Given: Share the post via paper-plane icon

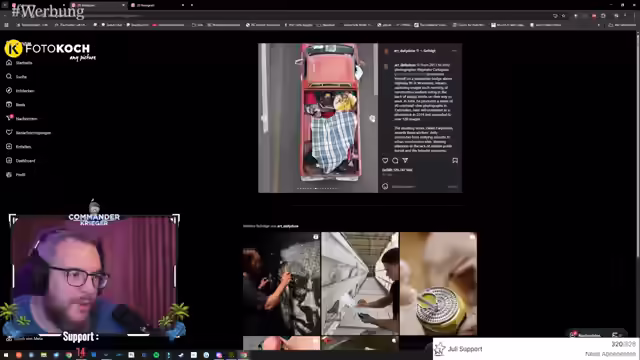Looking at the screenshot, I should click(x=405, y=160).
